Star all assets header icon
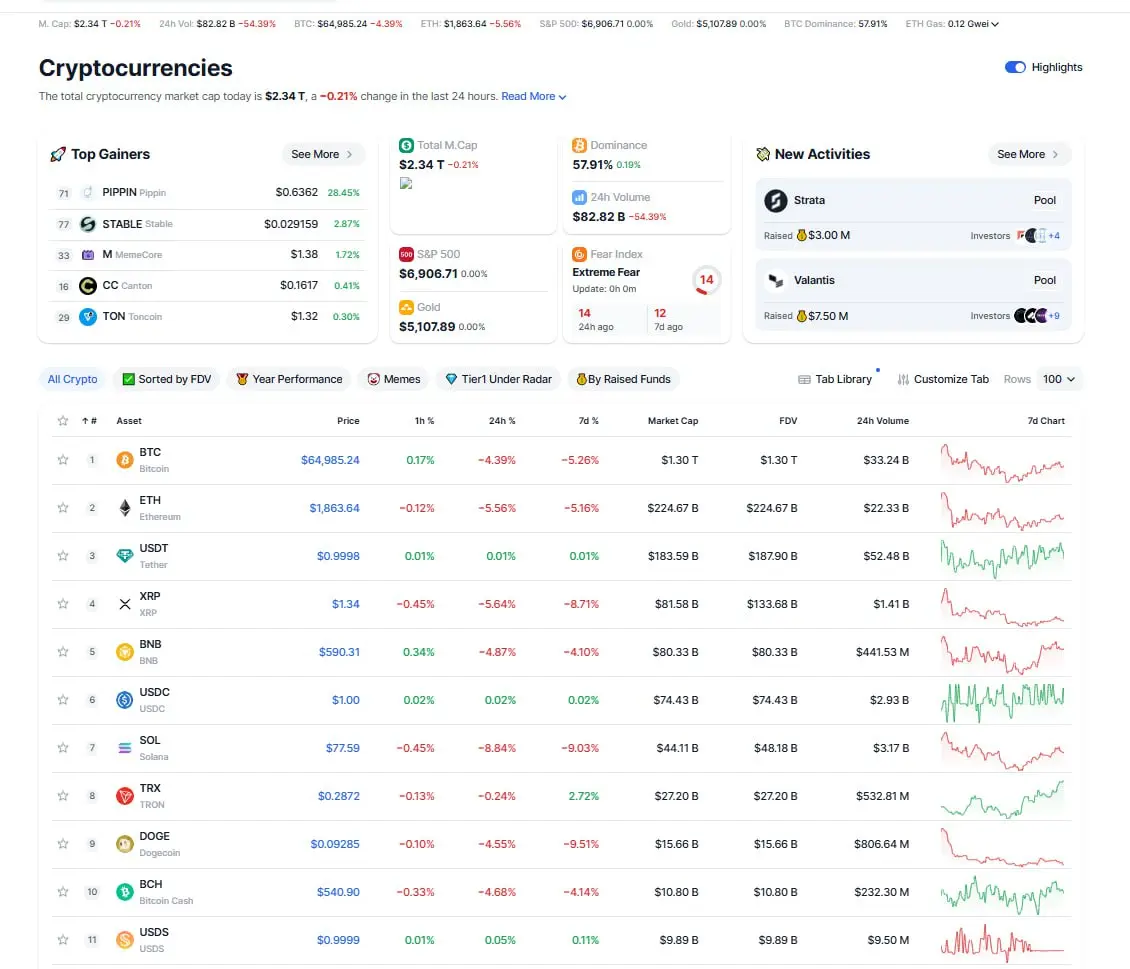 click(63, 421)
